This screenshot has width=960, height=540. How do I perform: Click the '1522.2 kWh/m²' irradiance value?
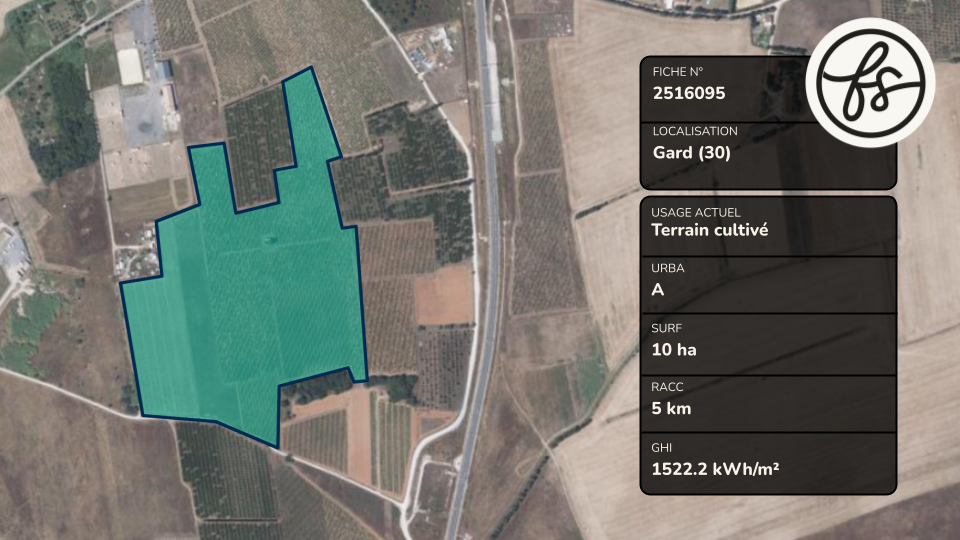coord(715,469)
